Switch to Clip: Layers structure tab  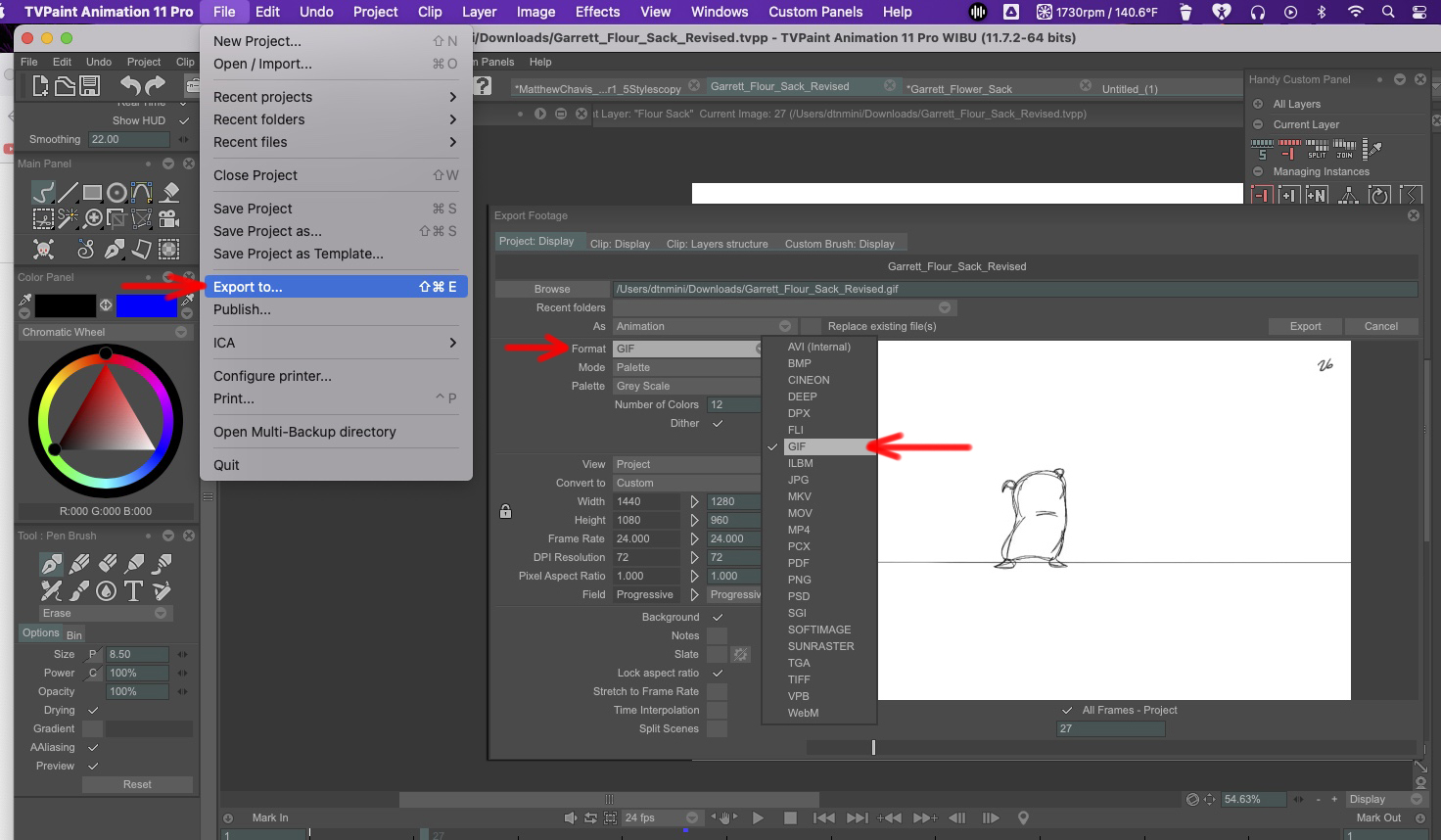(x=717, y=244)
